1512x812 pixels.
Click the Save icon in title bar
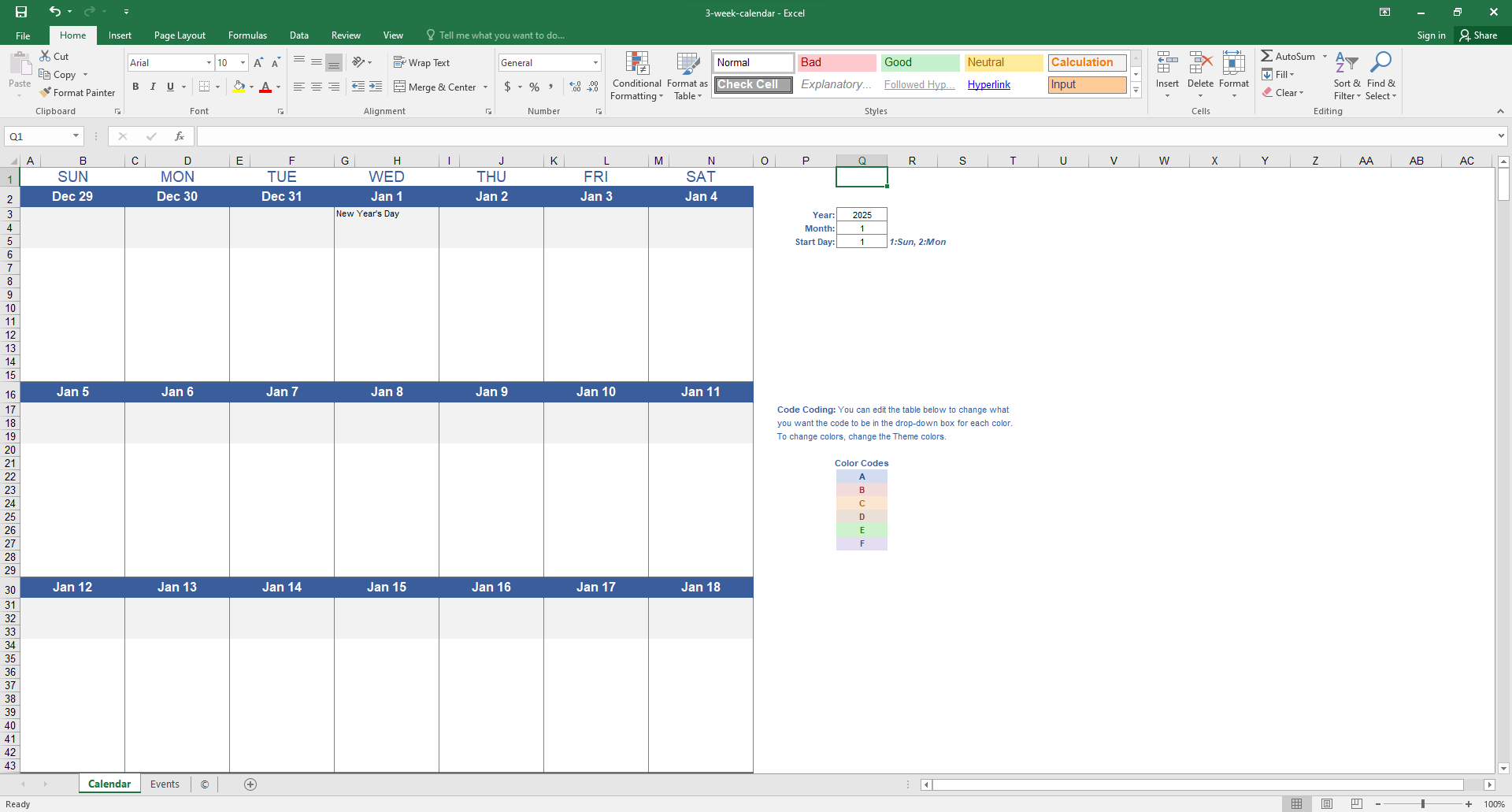[x=21, y=12]
